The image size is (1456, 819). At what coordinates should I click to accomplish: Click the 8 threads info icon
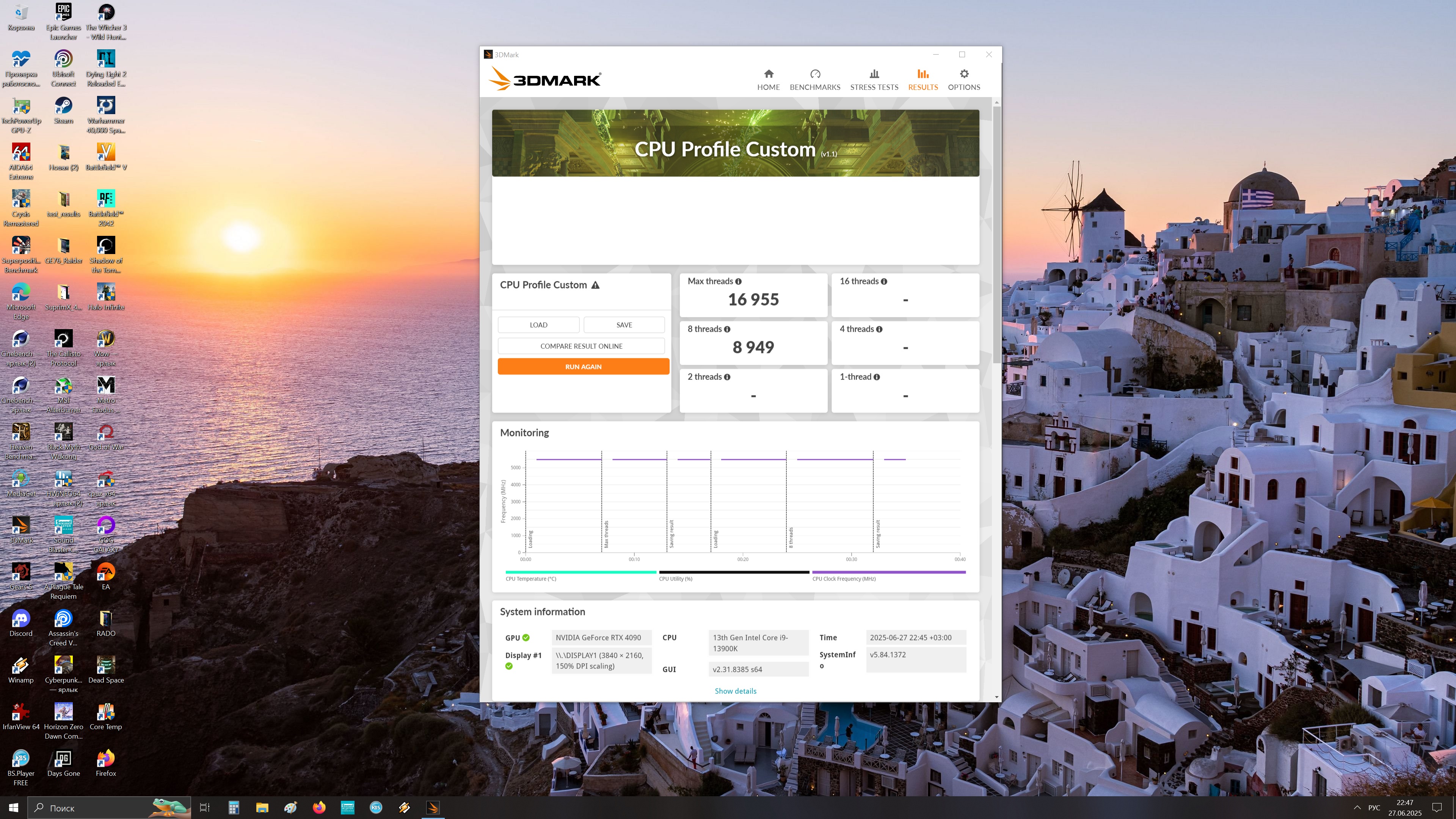pyautogui.click(x=727, y=329)
